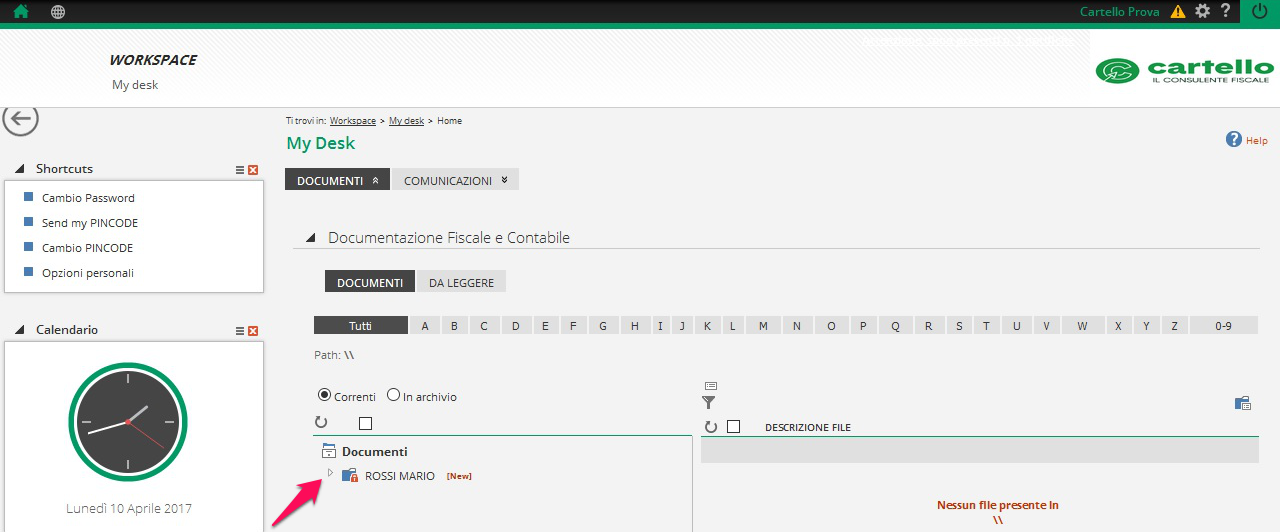
Task: Collapse the Documentazione Fiscale e Contabile section
Action: (310, 238)
